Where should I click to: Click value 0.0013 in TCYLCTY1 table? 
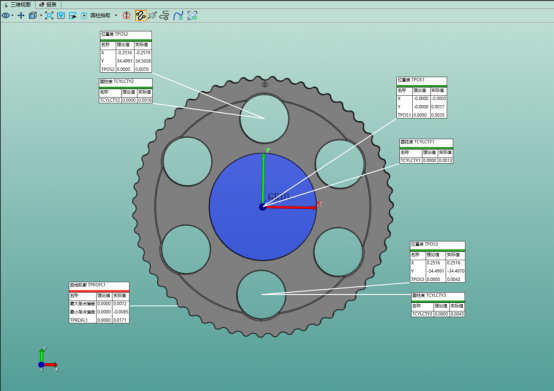445,160
